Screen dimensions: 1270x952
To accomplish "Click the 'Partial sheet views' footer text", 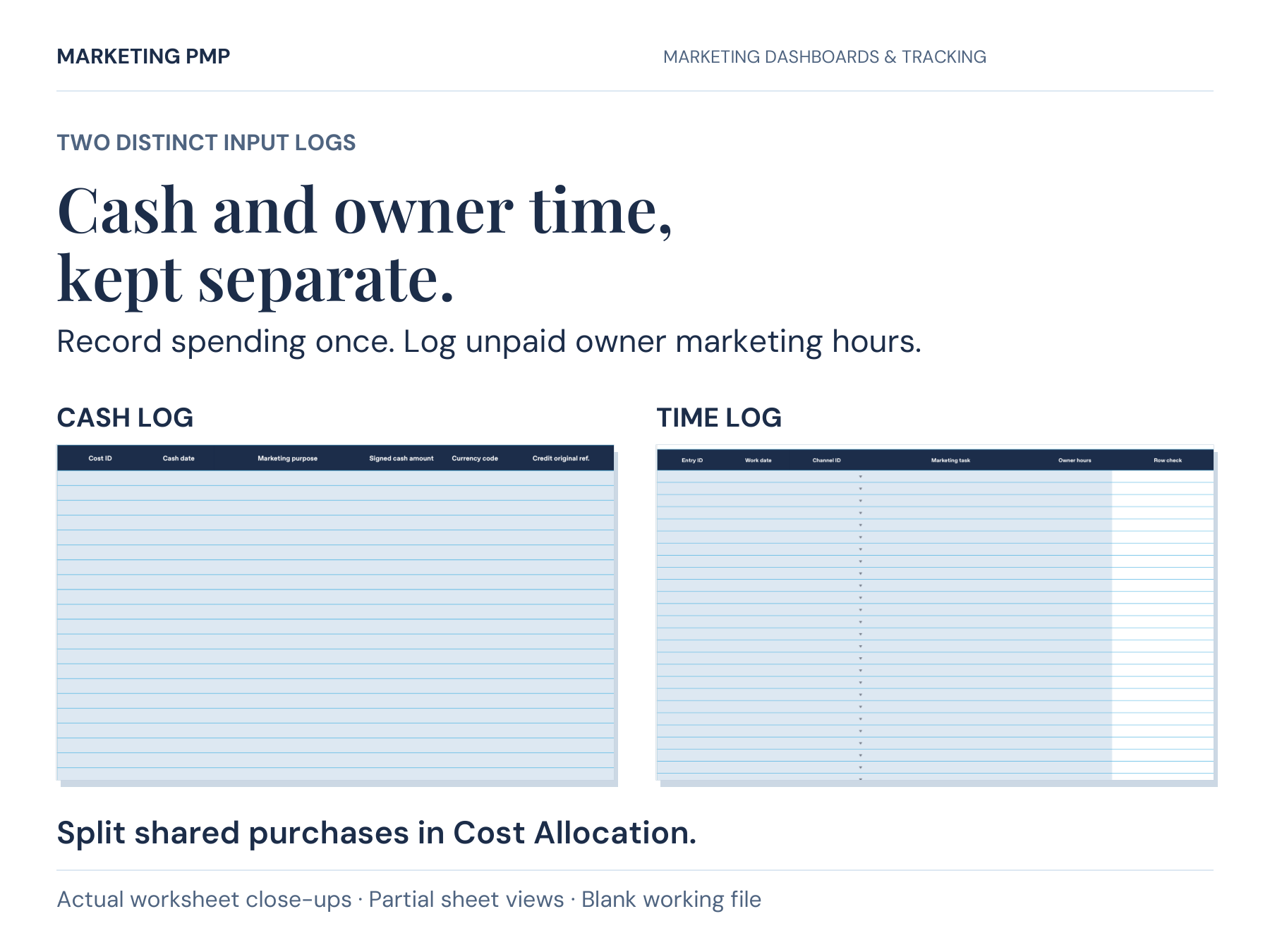I will point(466,900).
